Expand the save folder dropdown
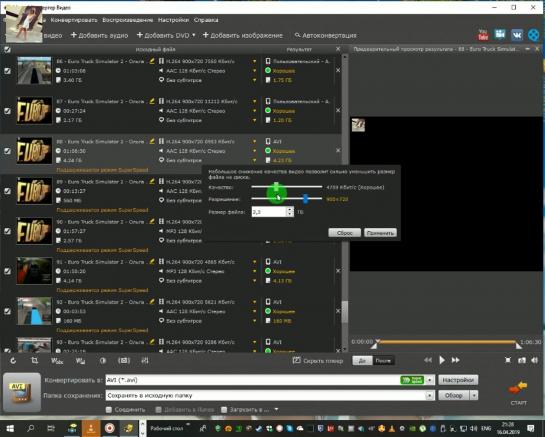This screenshot has height=437, width=545. click(x=430, y=395)
